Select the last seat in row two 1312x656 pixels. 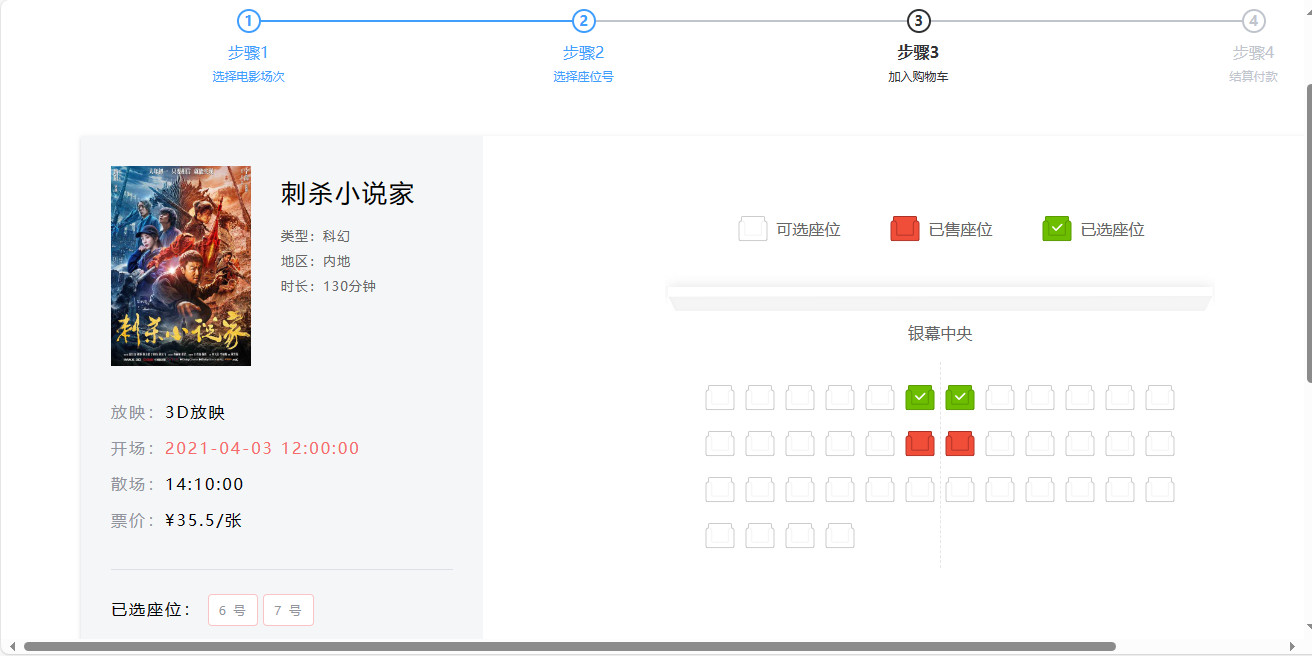coord(1160,444)
